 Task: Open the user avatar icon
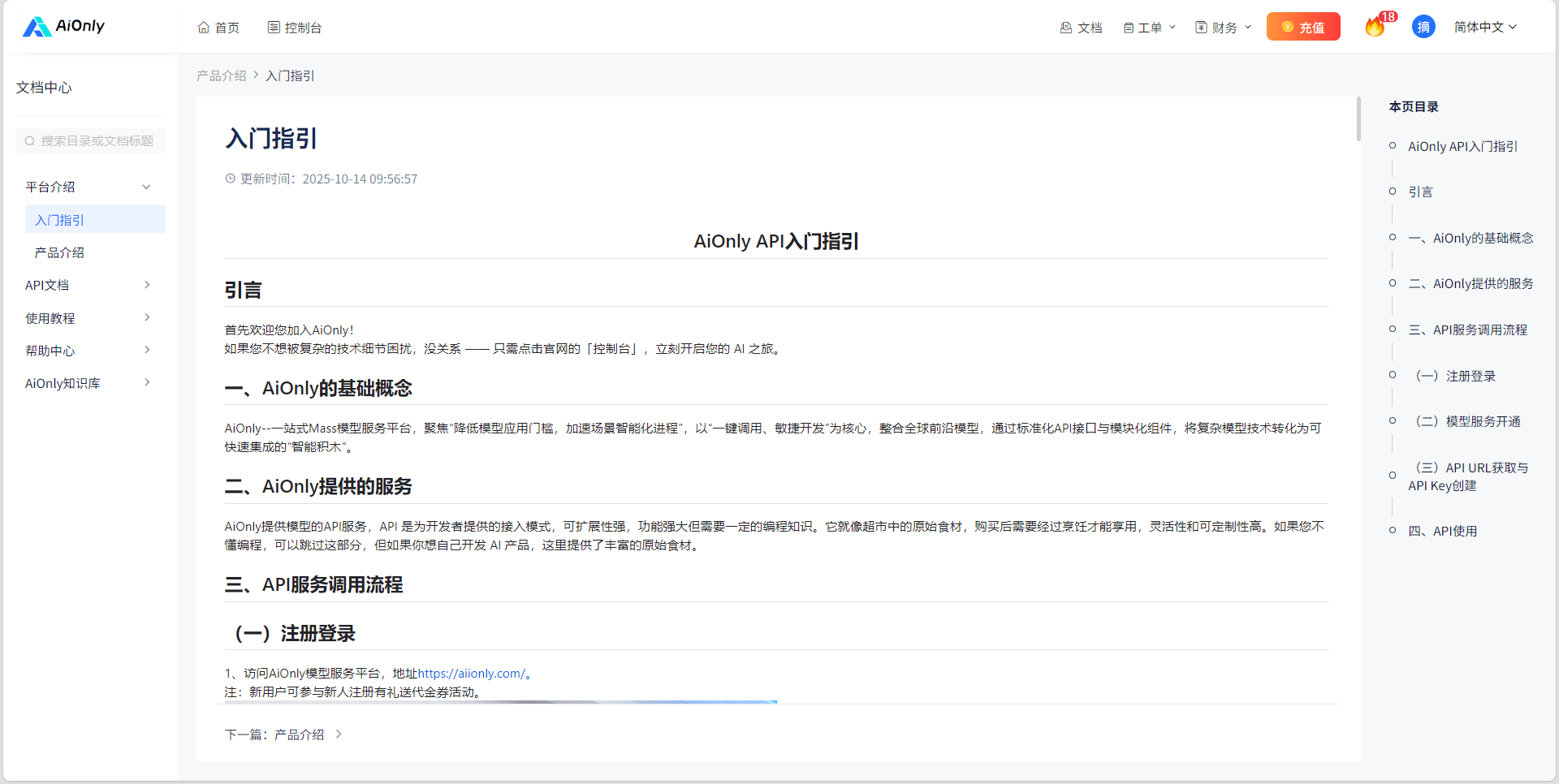click(1423, 27)
